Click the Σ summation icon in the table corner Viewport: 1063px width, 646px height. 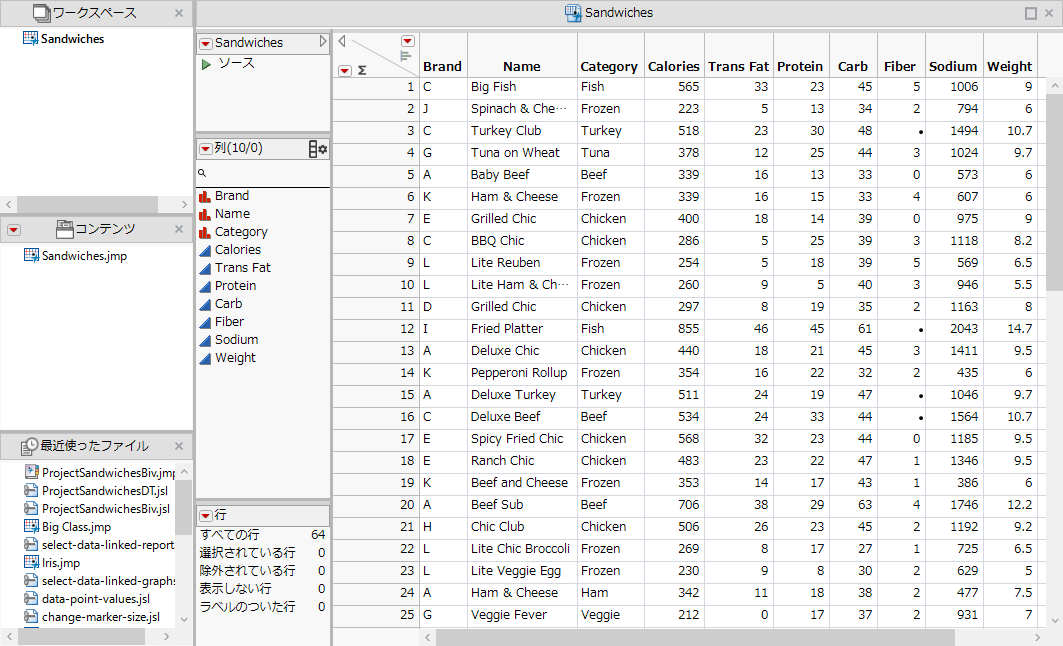pyautogui.click(x=360, y=68)
